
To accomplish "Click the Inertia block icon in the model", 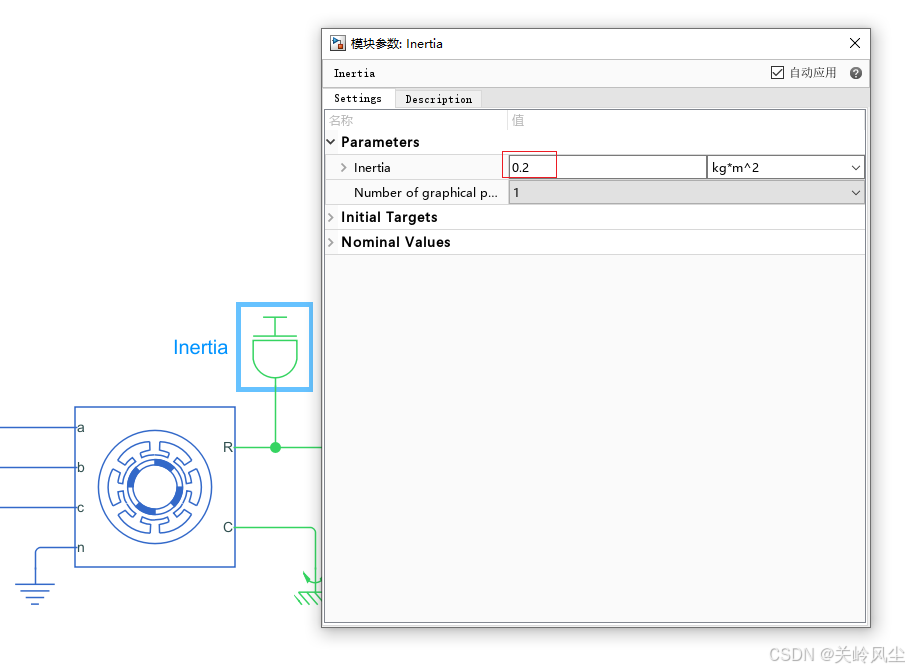I will (x=275, y=347).
